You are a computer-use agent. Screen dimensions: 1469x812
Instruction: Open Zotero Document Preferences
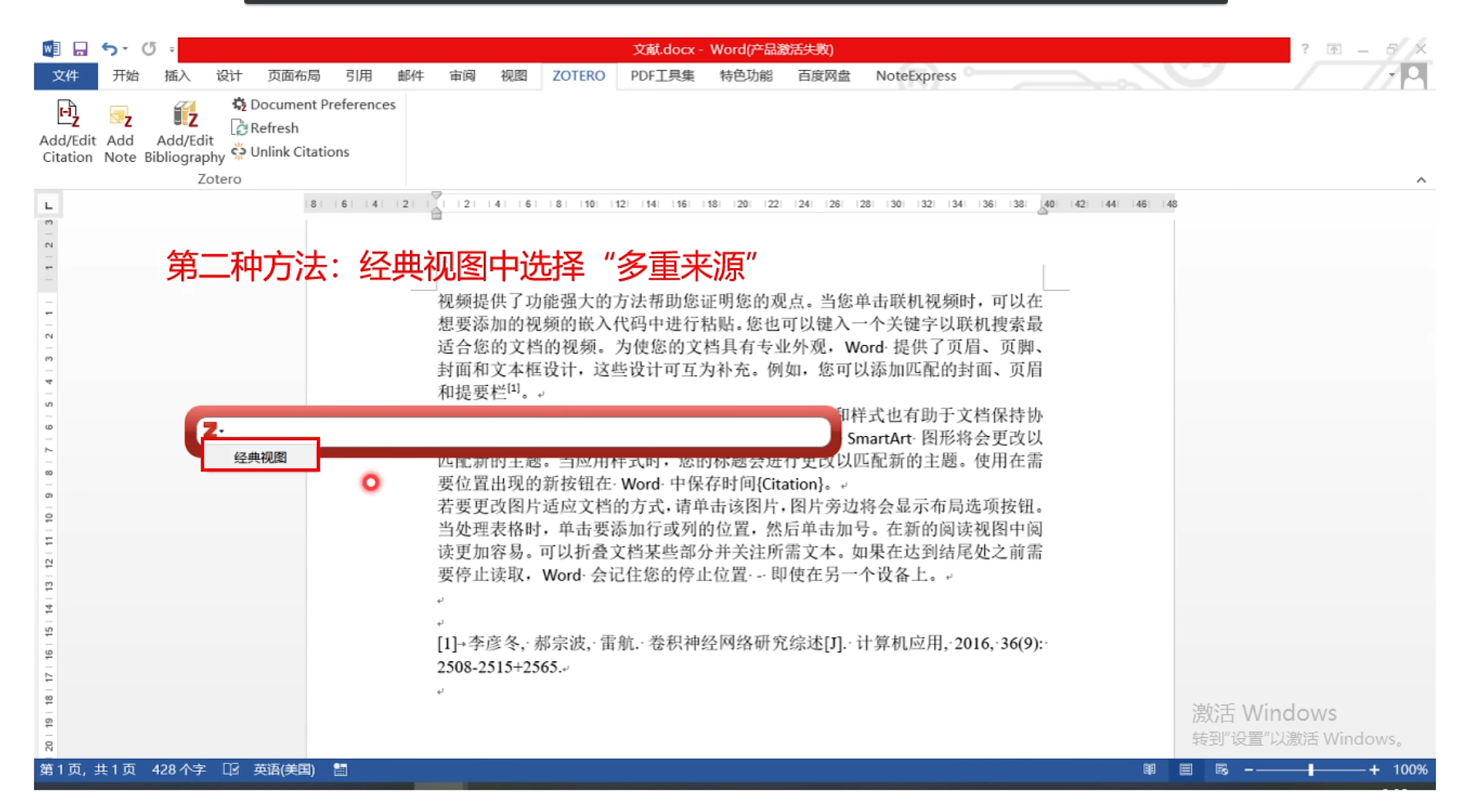(x=313, y=104)
